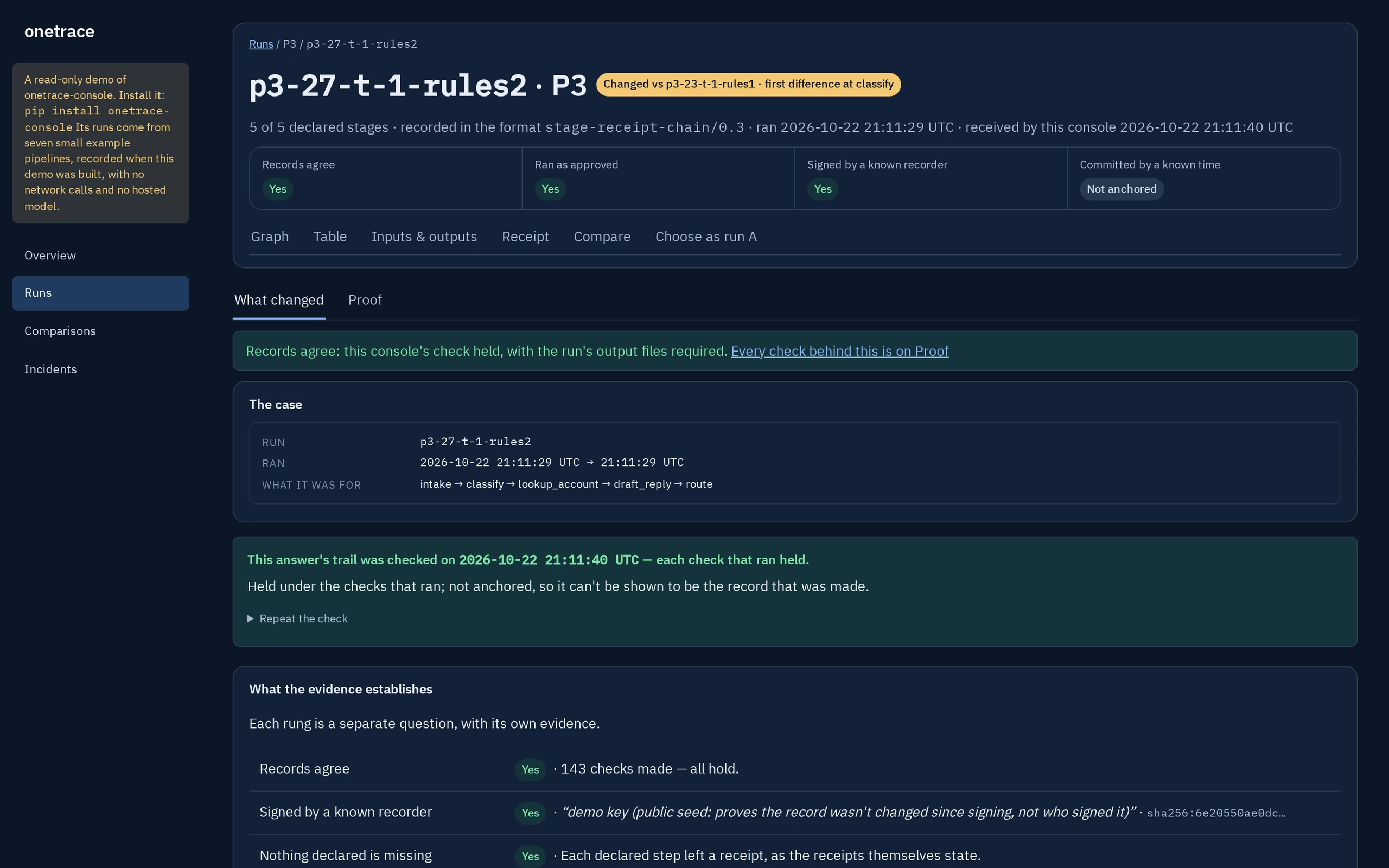Open Comparisons in the sidebar

coord(100,331)
